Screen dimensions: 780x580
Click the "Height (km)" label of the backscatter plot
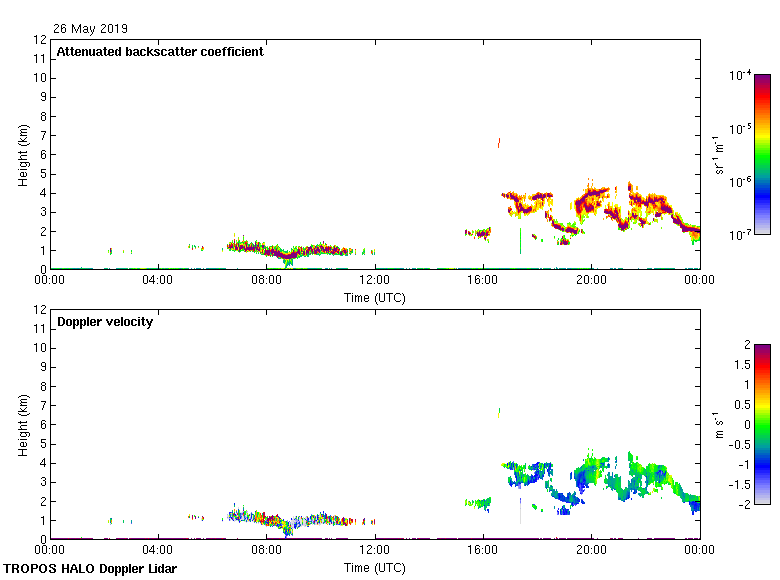pyautogui.click(x=23, y=154)
